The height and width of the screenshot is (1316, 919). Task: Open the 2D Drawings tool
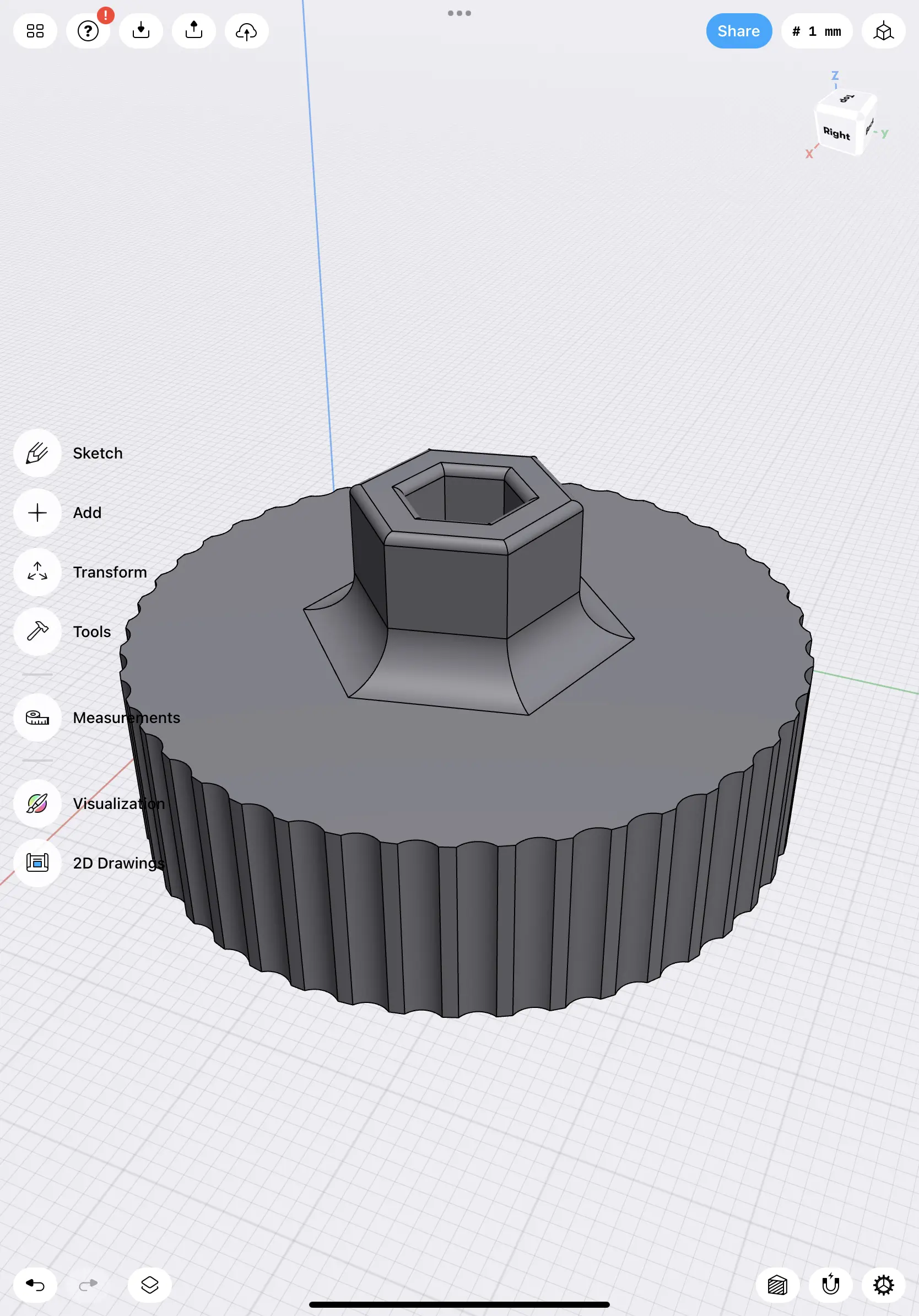click(37, 862)
